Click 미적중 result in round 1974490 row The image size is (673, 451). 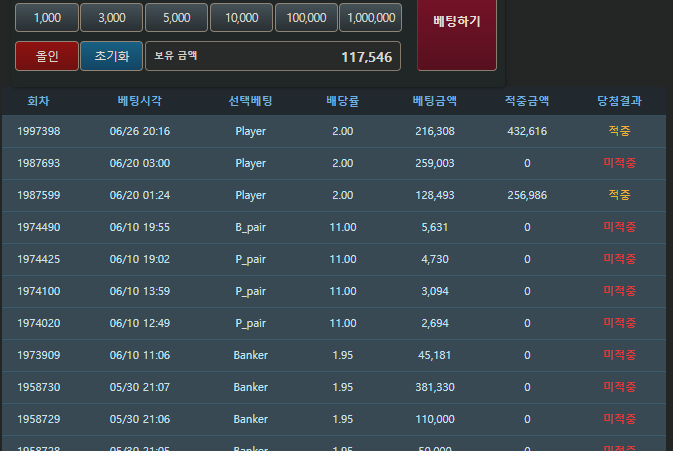click(619, 227)
